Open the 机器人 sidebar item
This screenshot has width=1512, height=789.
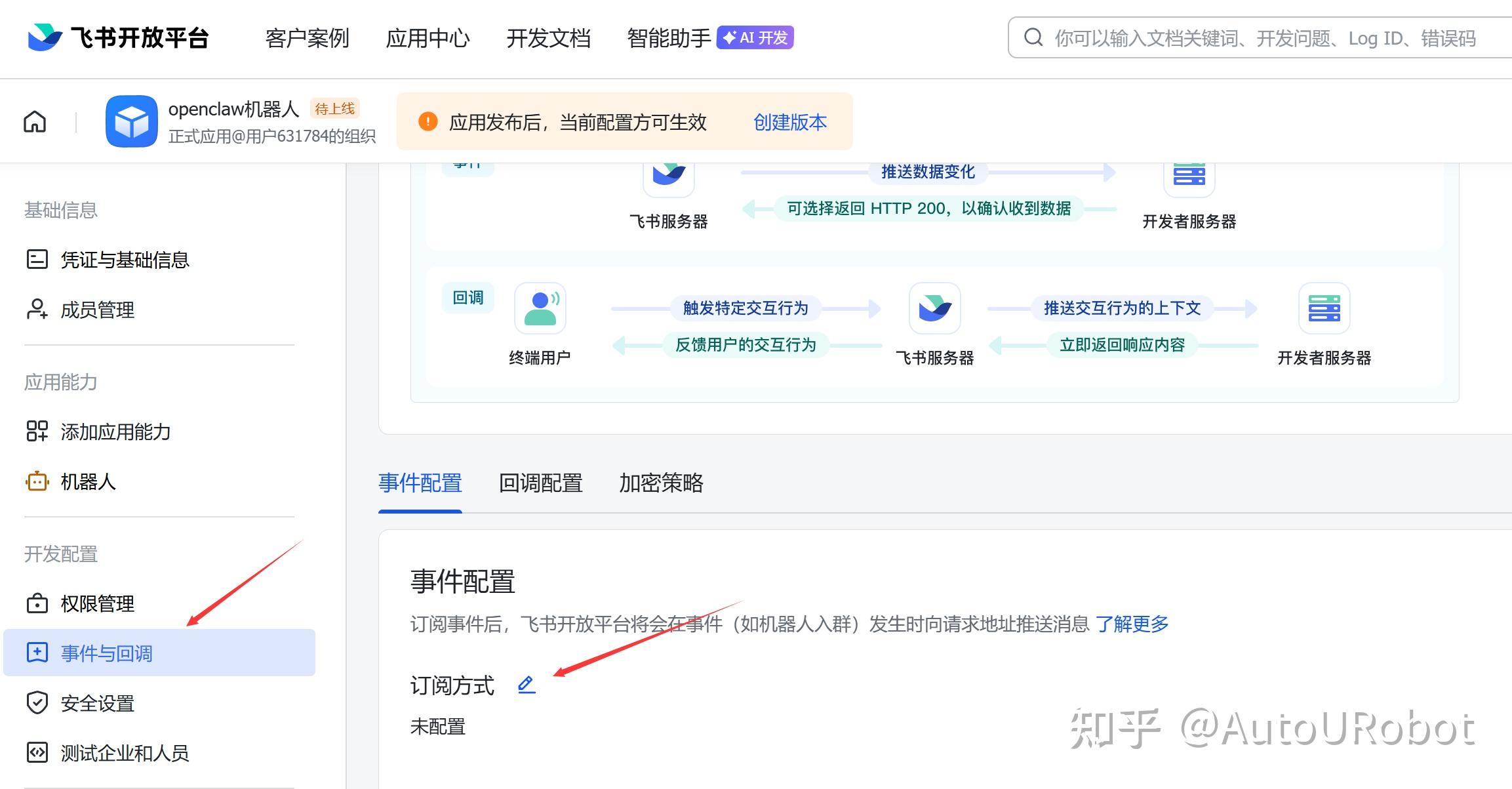point(88,481)
